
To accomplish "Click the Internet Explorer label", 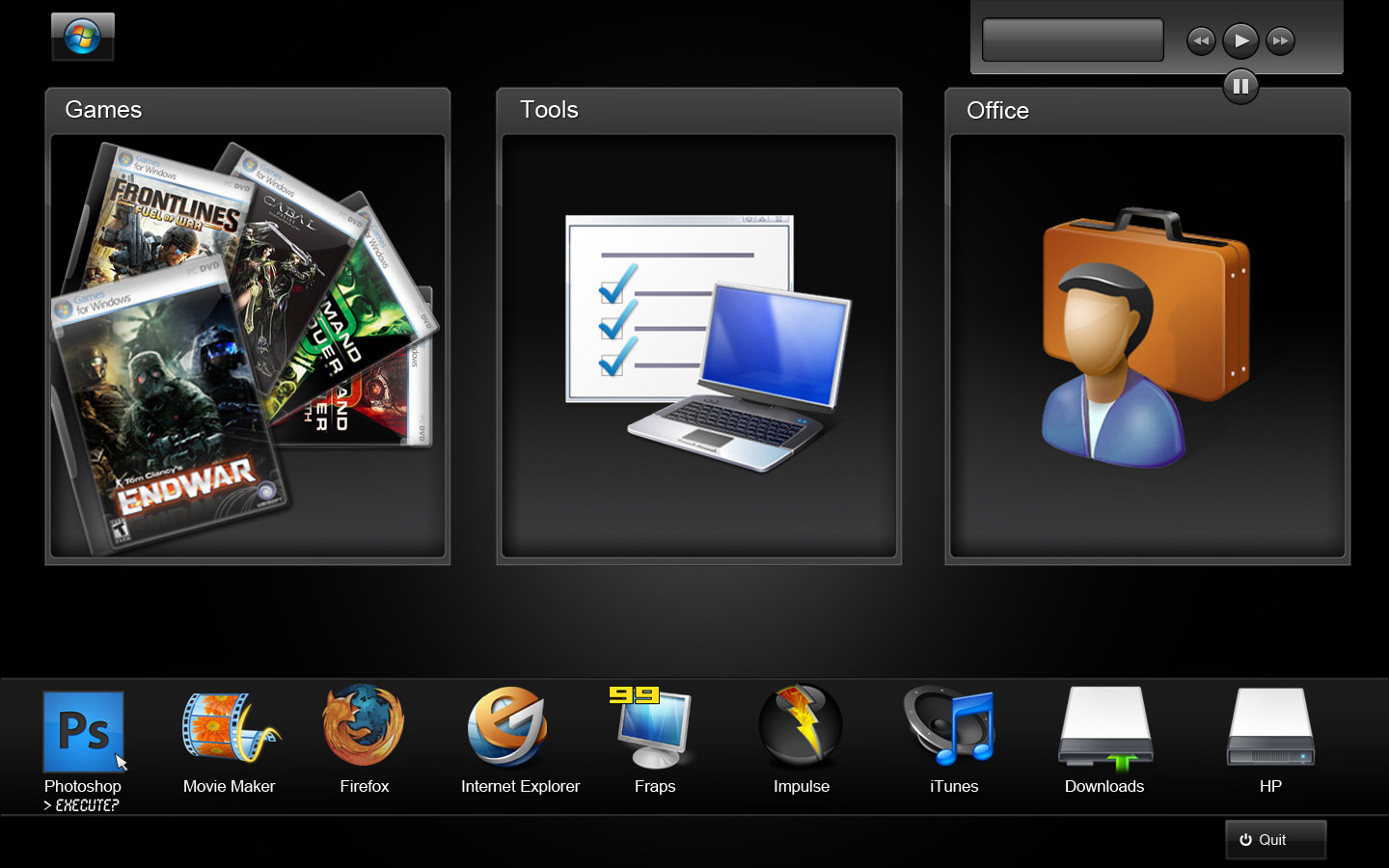I will [x=520, y=786].
